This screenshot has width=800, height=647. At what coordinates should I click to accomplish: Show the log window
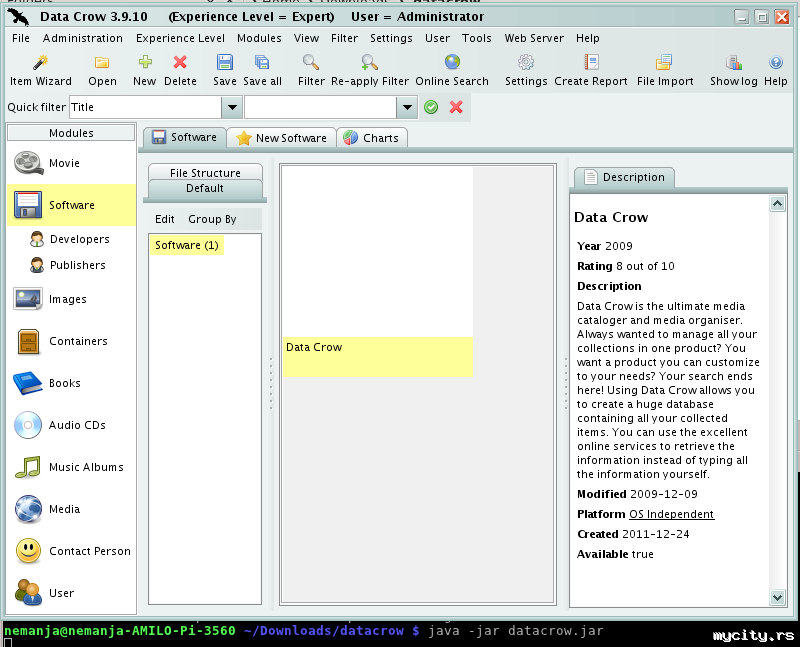733,70
